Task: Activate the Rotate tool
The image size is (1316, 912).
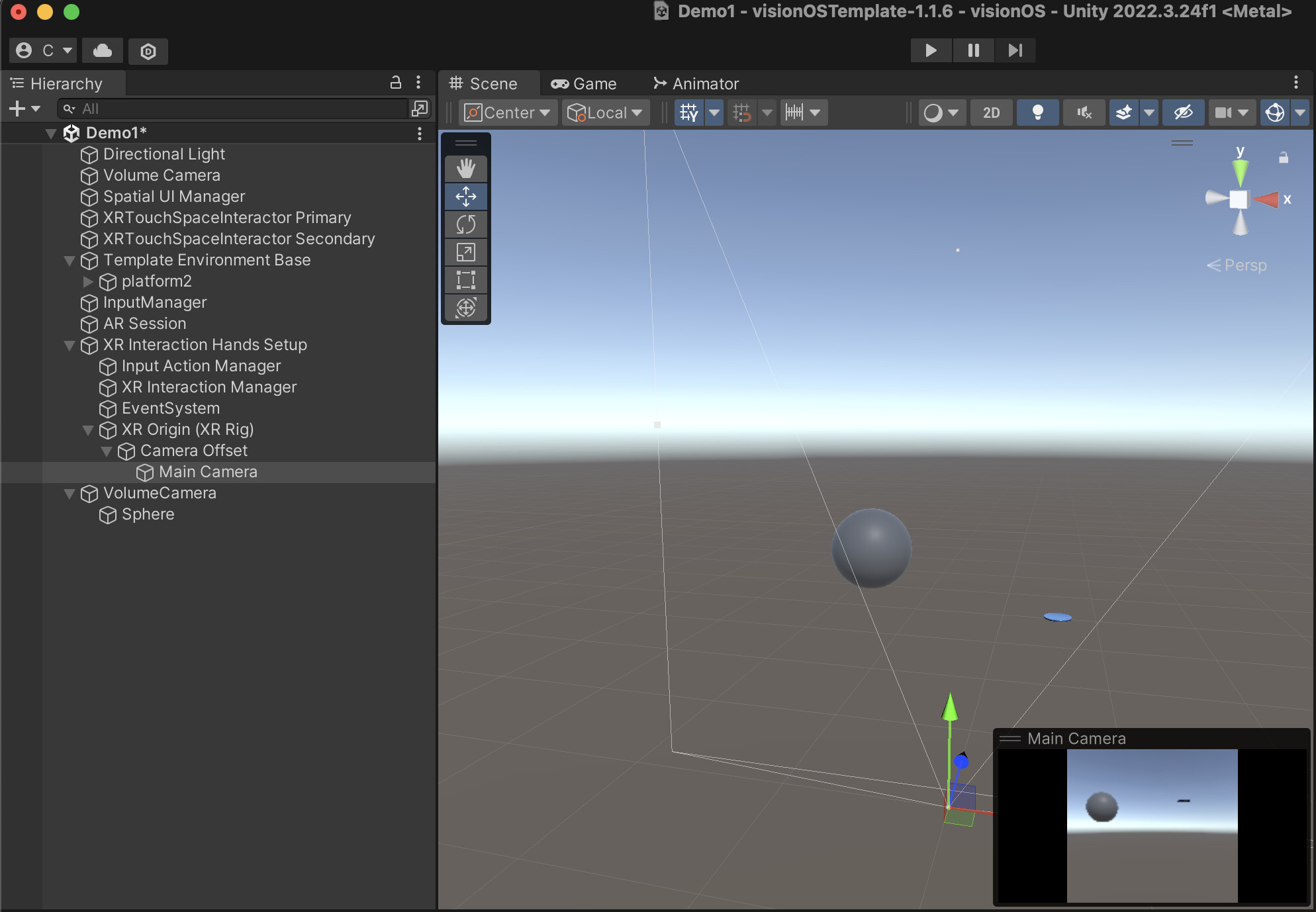Action: click(x=466, y=224)
